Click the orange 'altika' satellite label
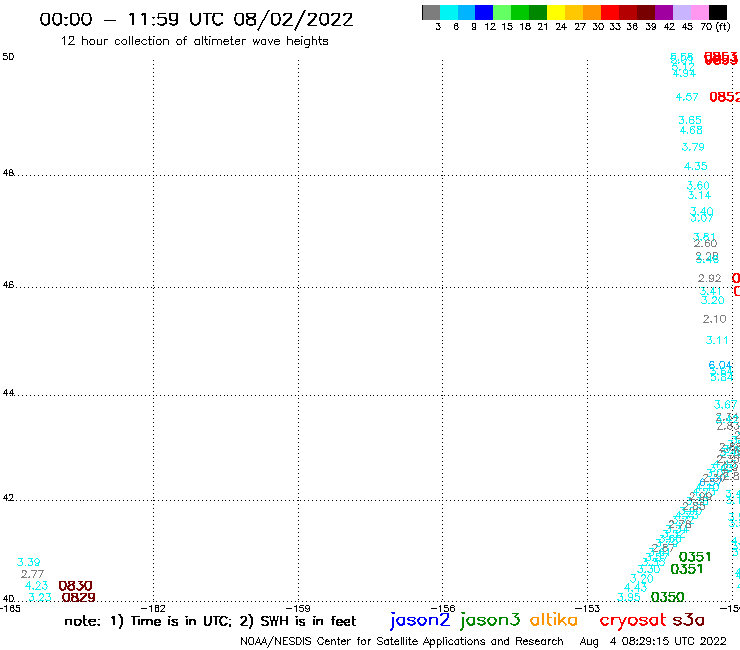 pyautogui.click(x=553, y=619)
